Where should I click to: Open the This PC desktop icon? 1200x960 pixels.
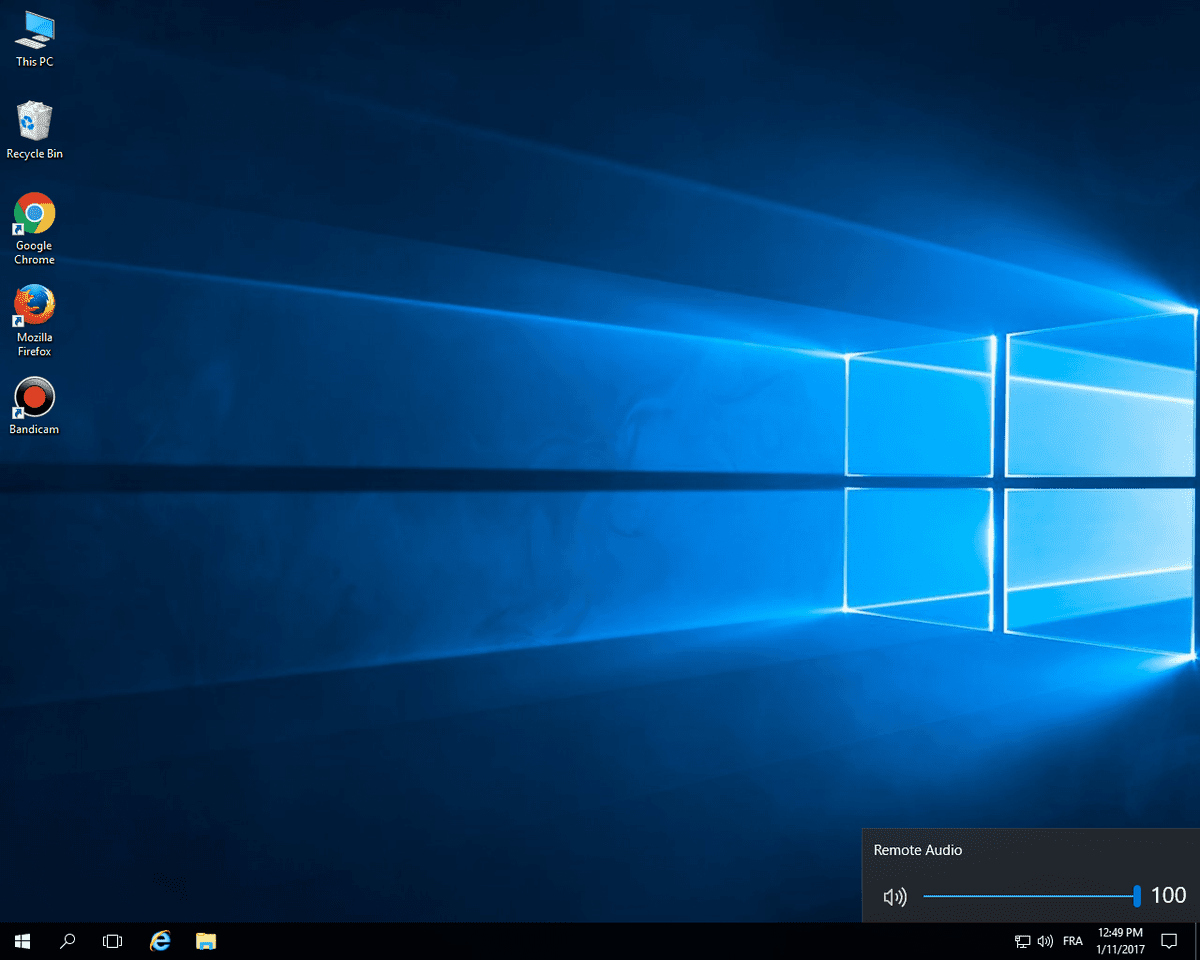[x=34, y=38]
